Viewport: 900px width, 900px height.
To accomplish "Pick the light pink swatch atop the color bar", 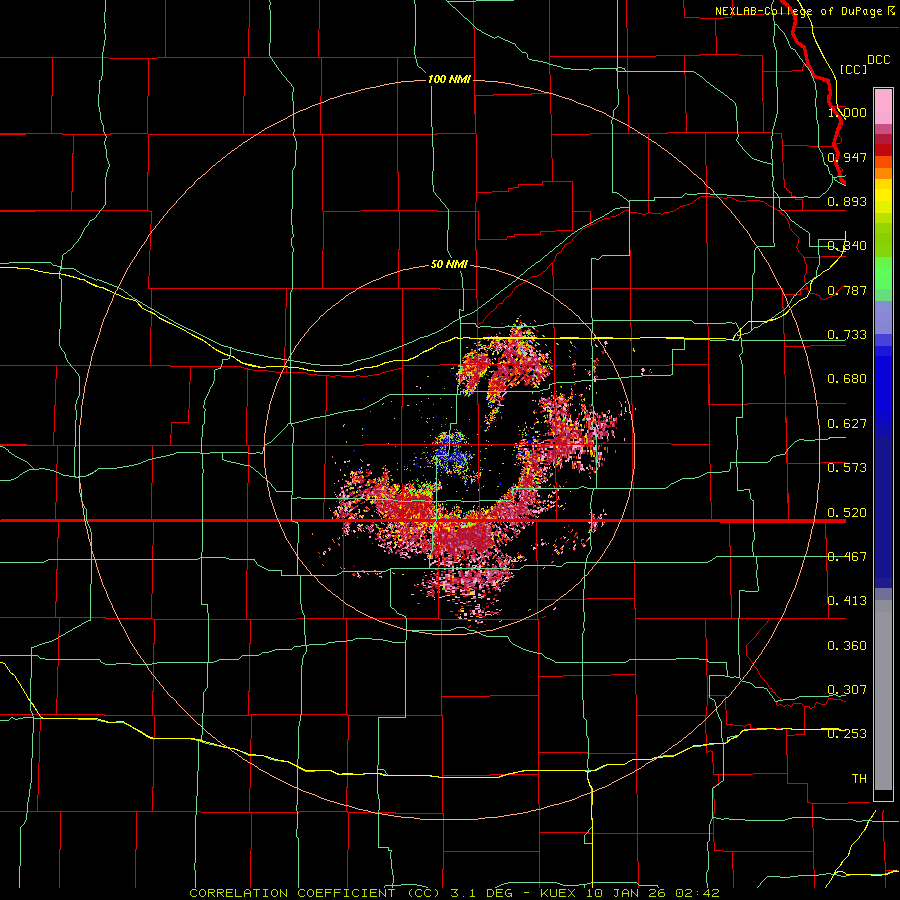I will 883,106.
